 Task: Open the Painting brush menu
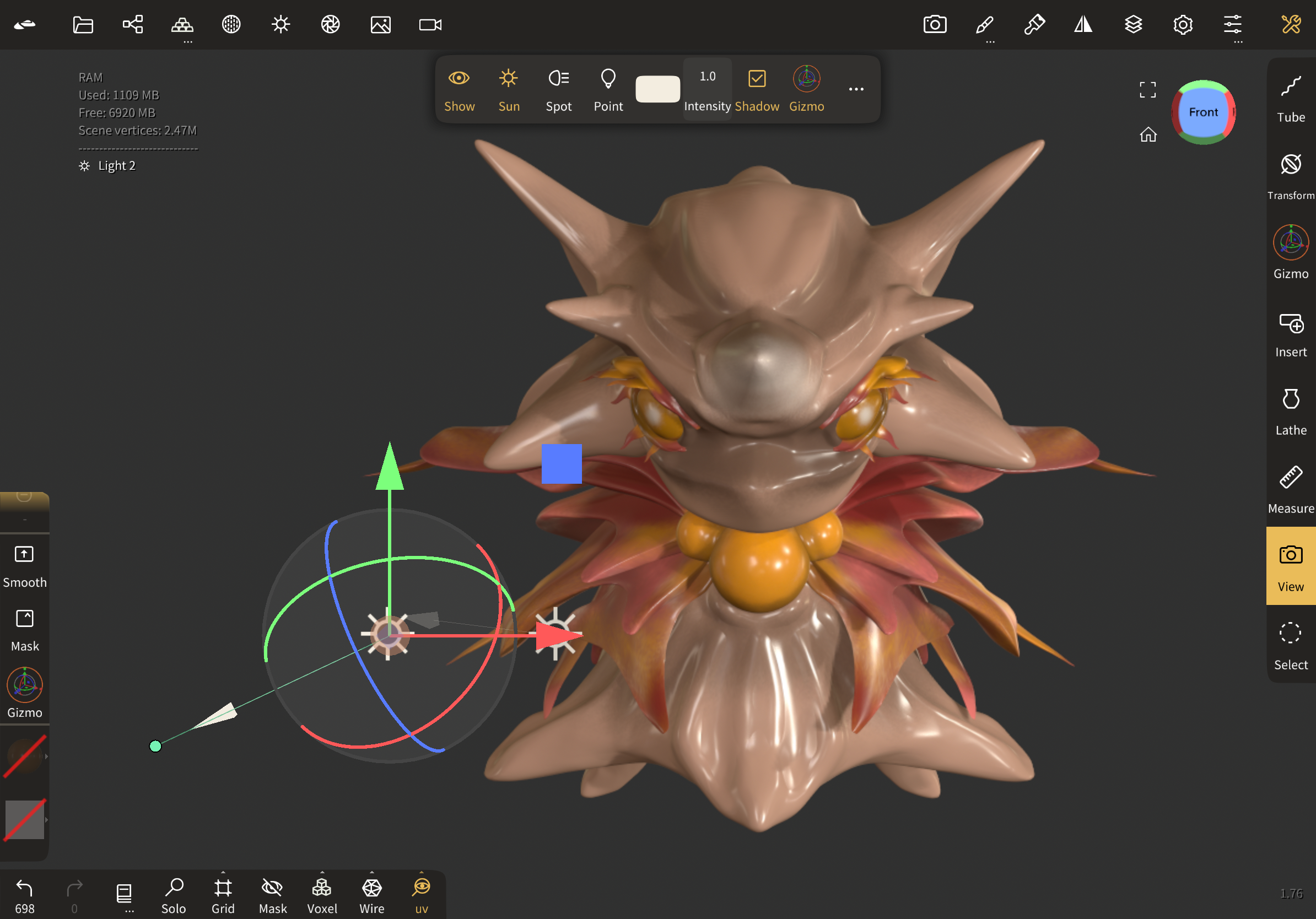coord(1034,25)
